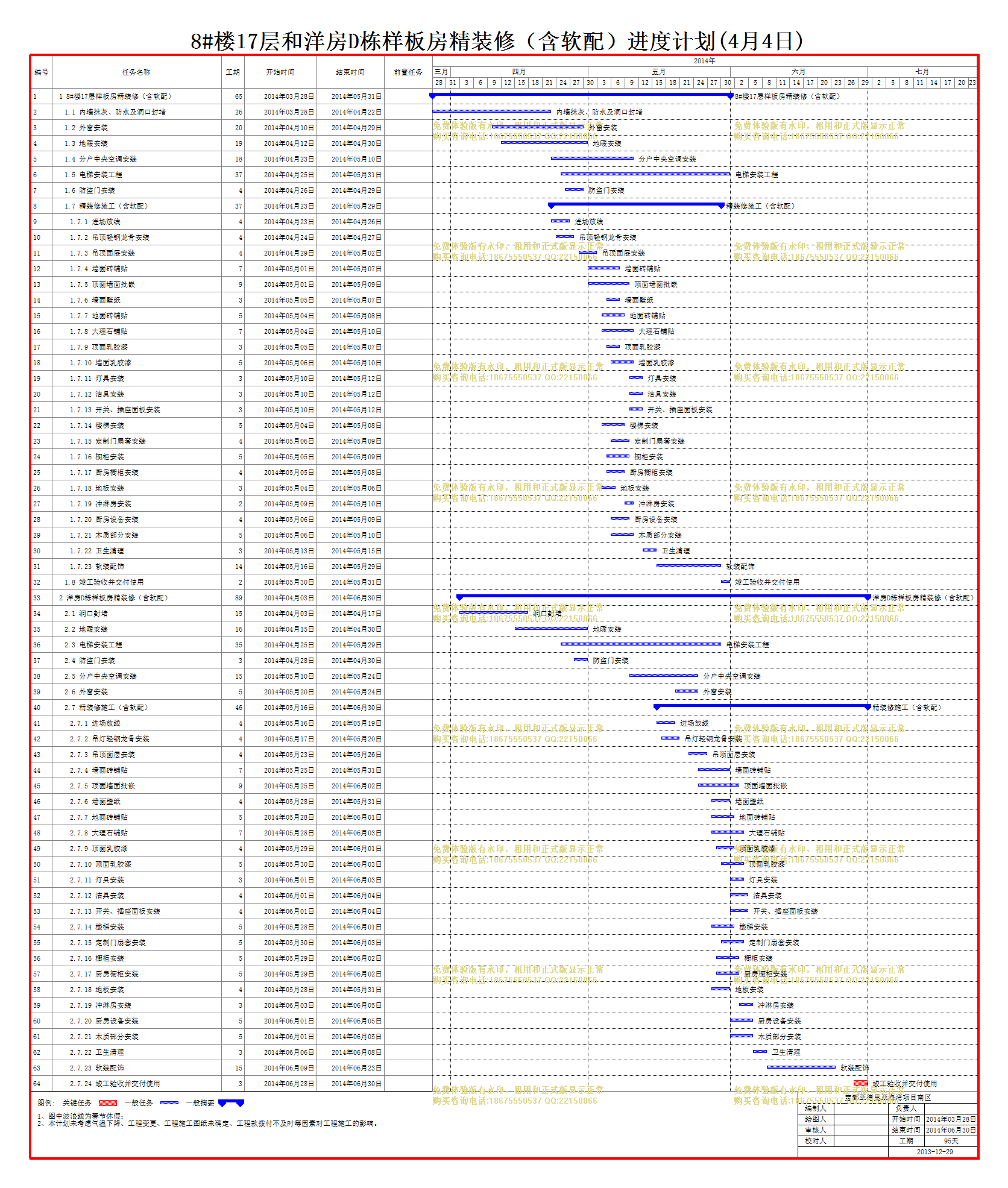Select task name cell 2.7.5 顶面墙面批嵌

coord(136,786)
